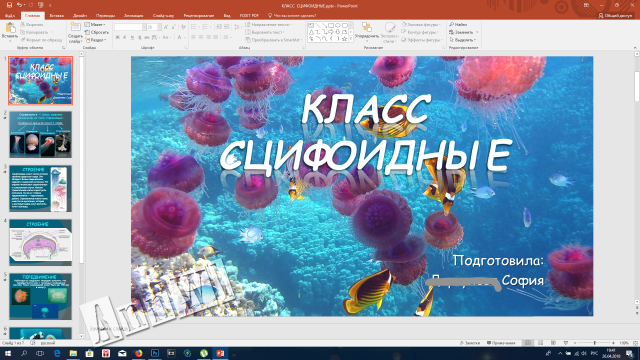
Task: Toggle underline (Ч) formatting
Action: [132, 38]
